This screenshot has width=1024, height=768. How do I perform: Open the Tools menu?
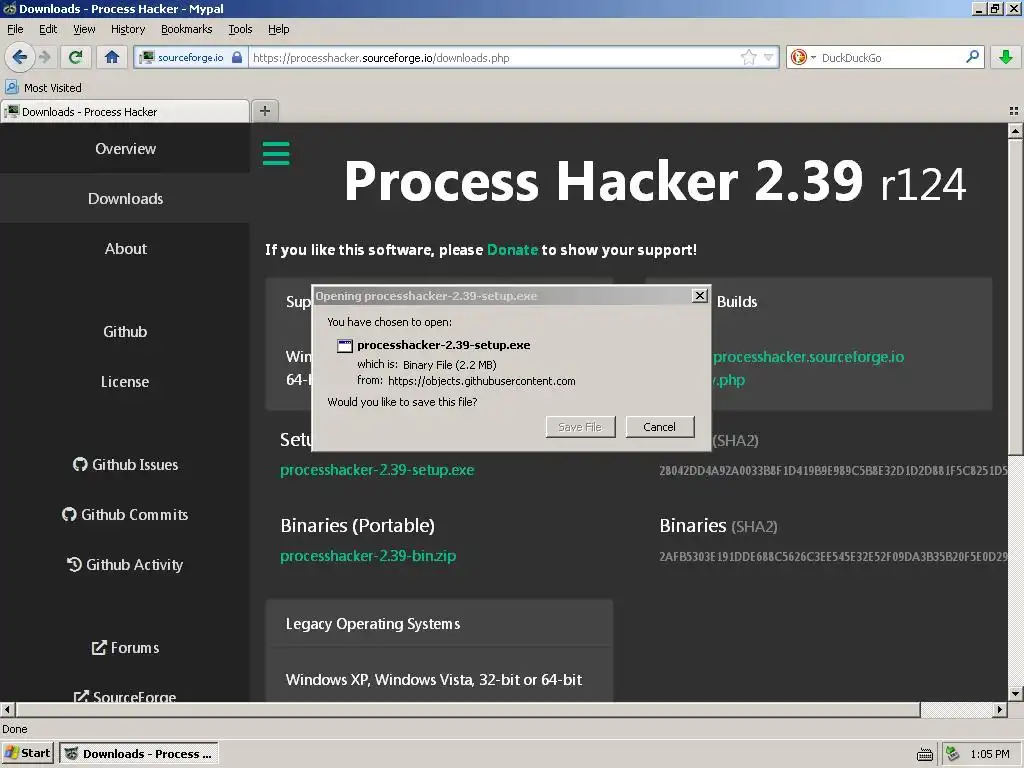tap(240, 29)
